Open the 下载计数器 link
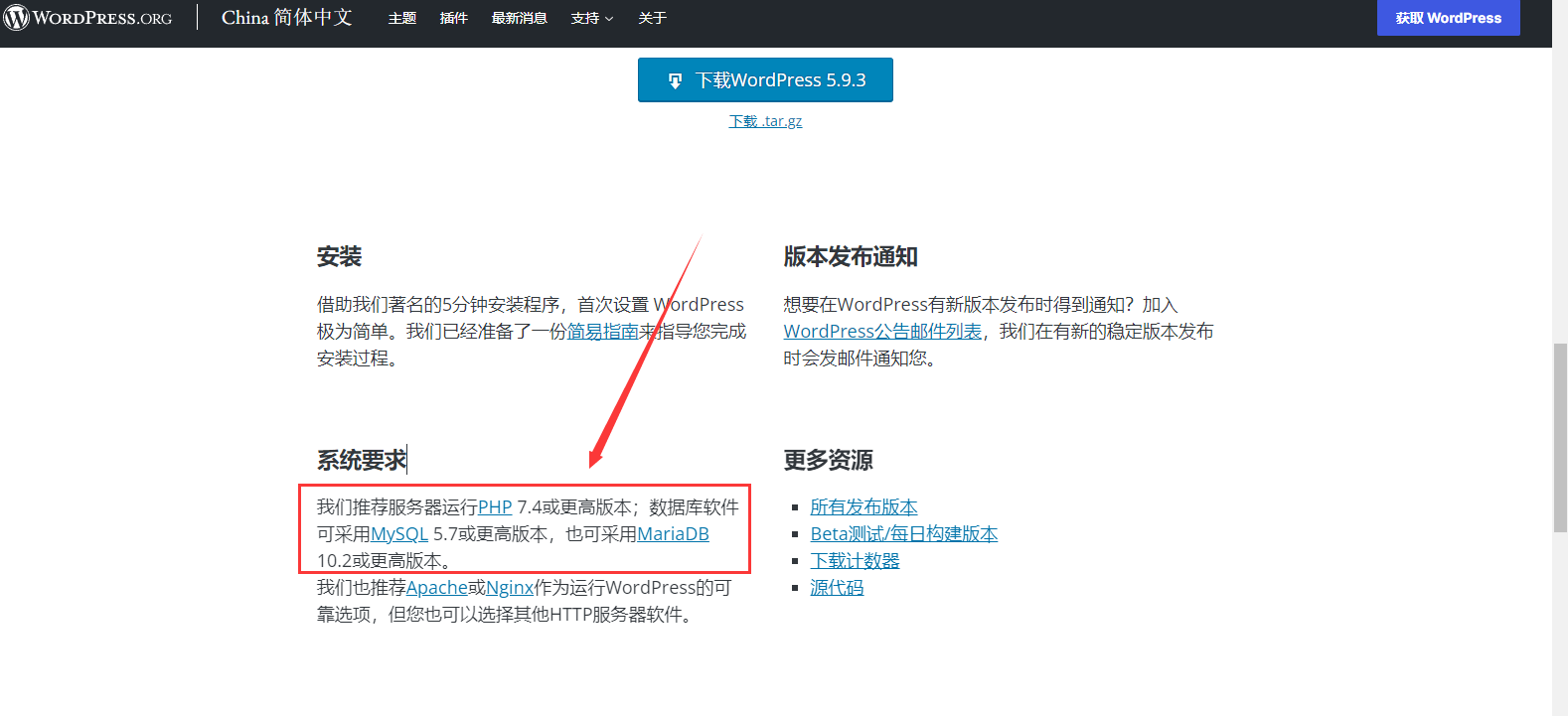This screenshot has height=716, width=1568. tap(855, 561)
